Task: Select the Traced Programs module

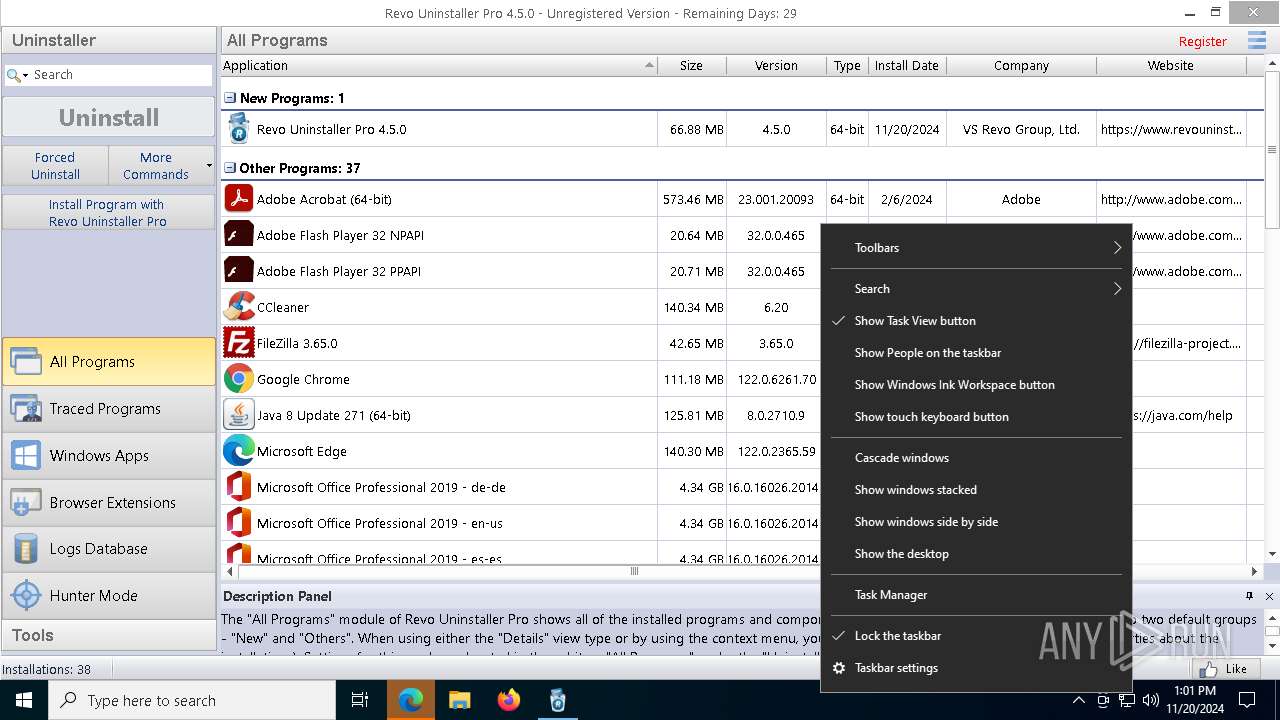Action: point(108,409)
